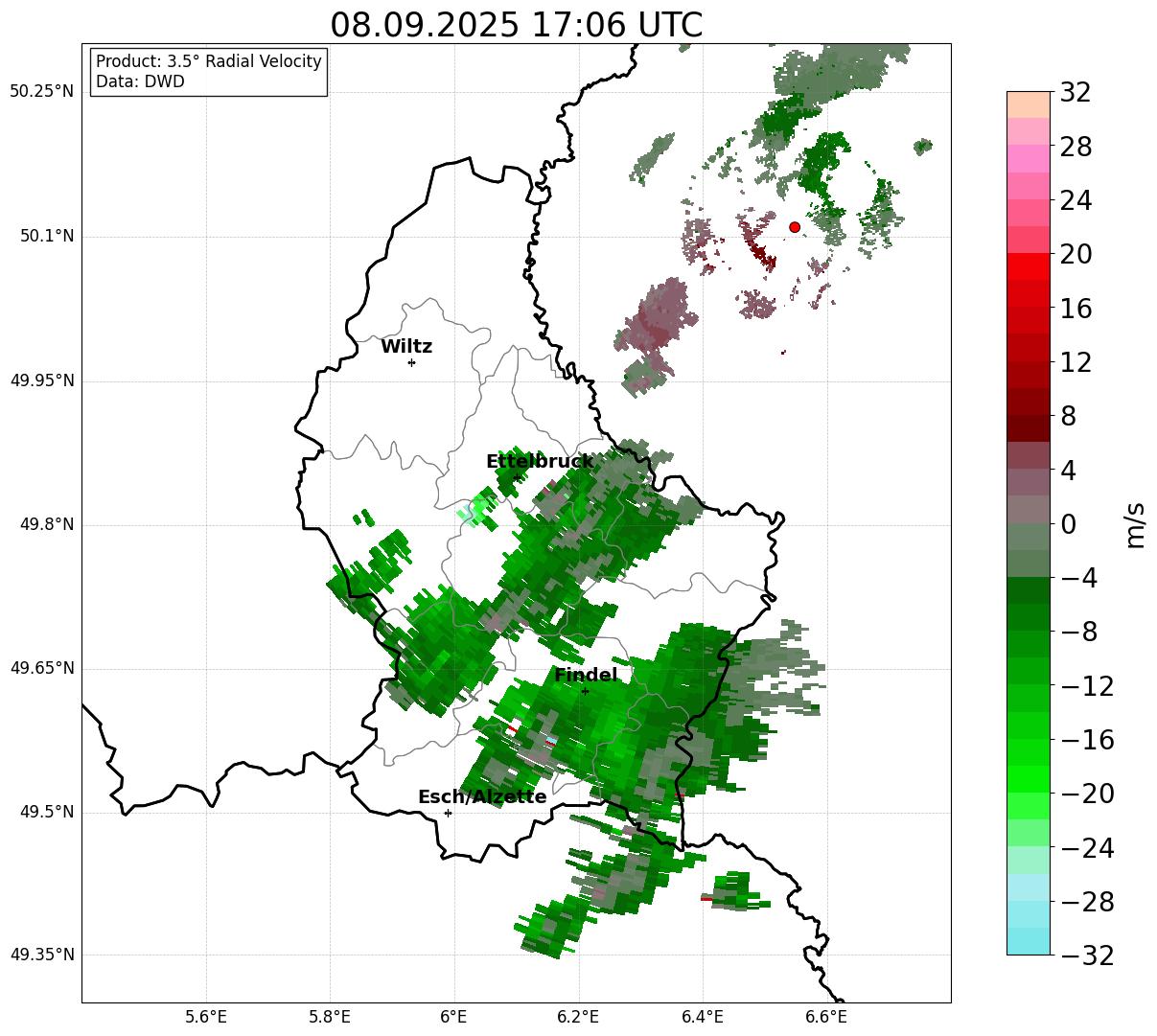Click the 49.8°N latitude label
Image resolution: width=1157 pixels, height=1036 pixels.
tap(47, 525)
